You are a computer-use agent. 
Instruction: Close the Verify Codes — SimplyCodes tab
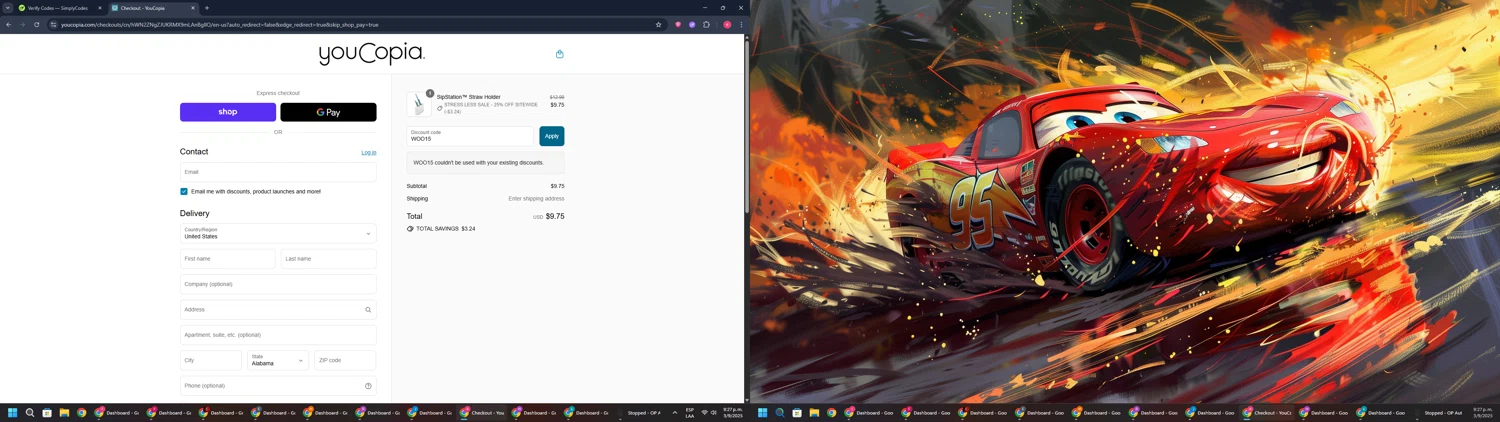click(x=99, y=8)
